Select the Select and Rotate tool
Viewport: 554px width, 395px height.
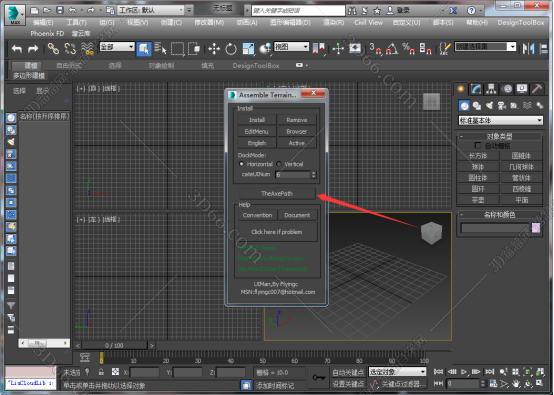click(231, 48)
